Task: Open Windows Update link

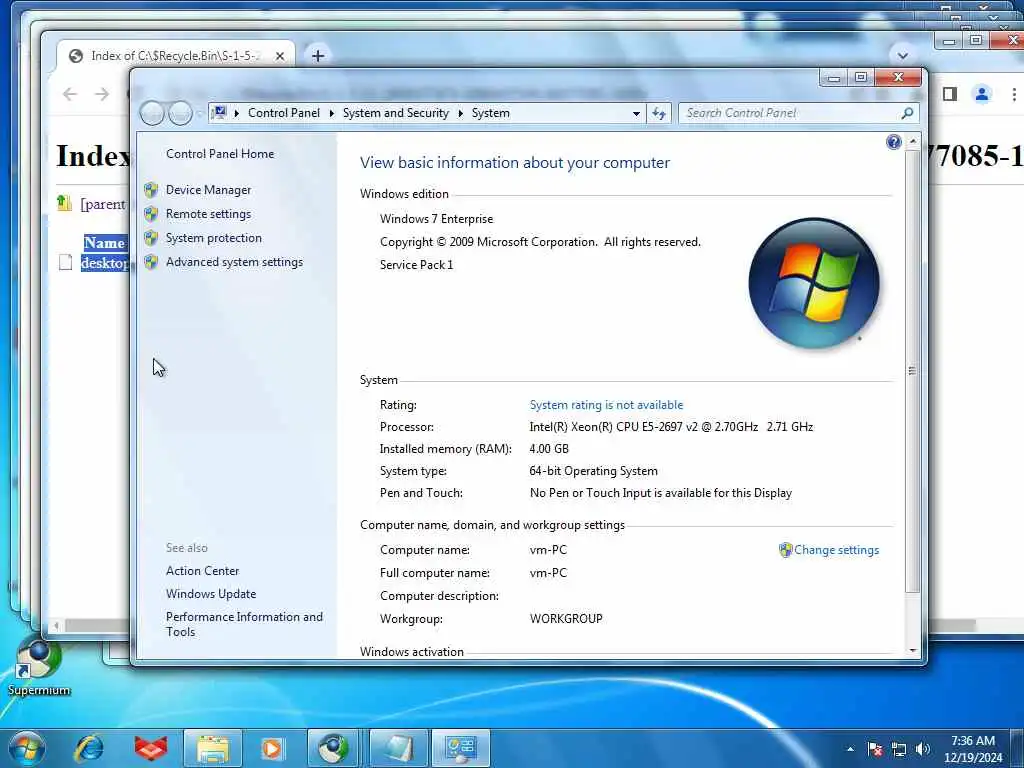Action: (x=211, y=594)
